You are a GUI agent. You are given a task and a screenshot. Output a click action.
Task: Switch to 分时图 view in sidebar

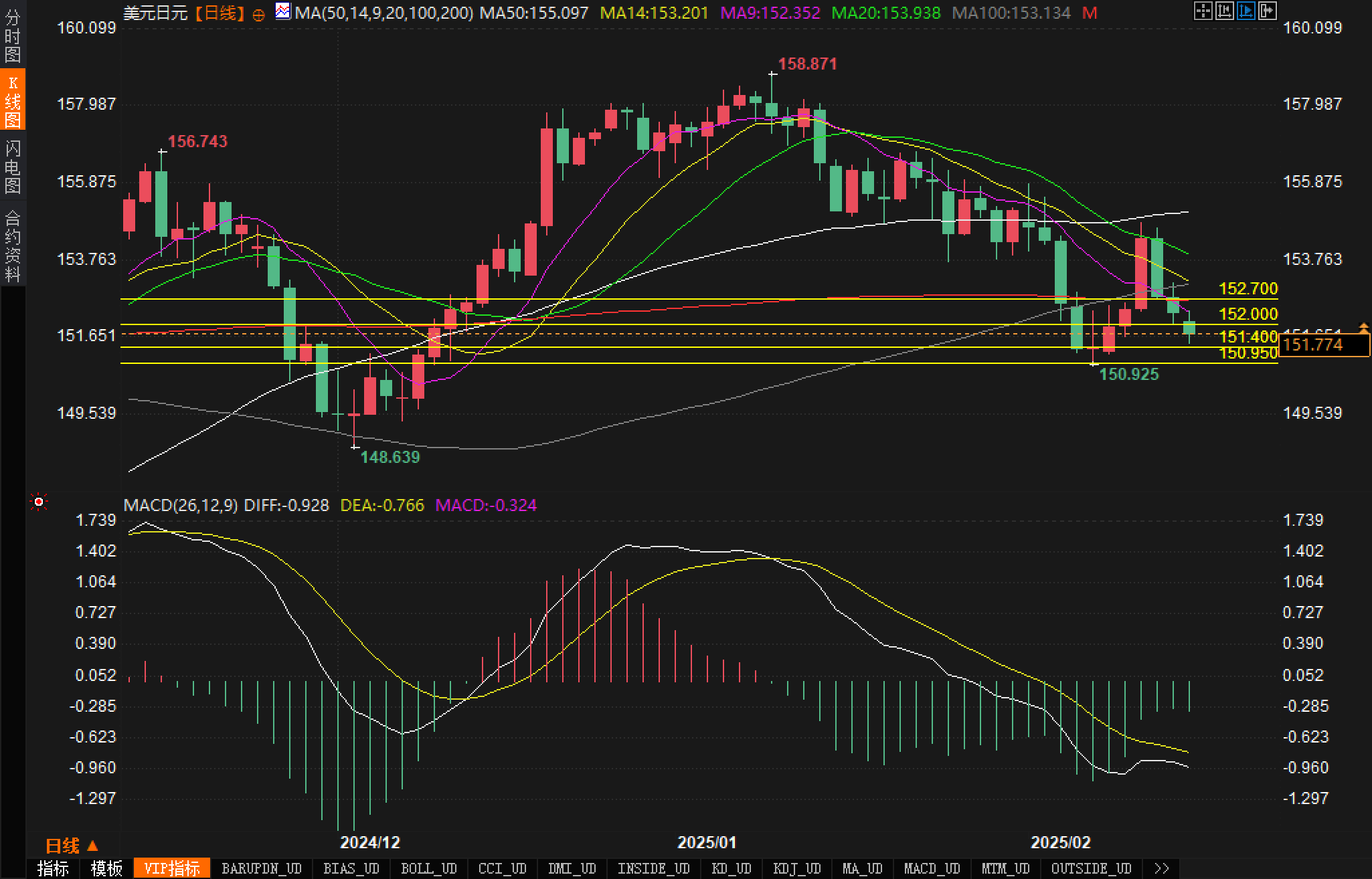click(13, 35)
